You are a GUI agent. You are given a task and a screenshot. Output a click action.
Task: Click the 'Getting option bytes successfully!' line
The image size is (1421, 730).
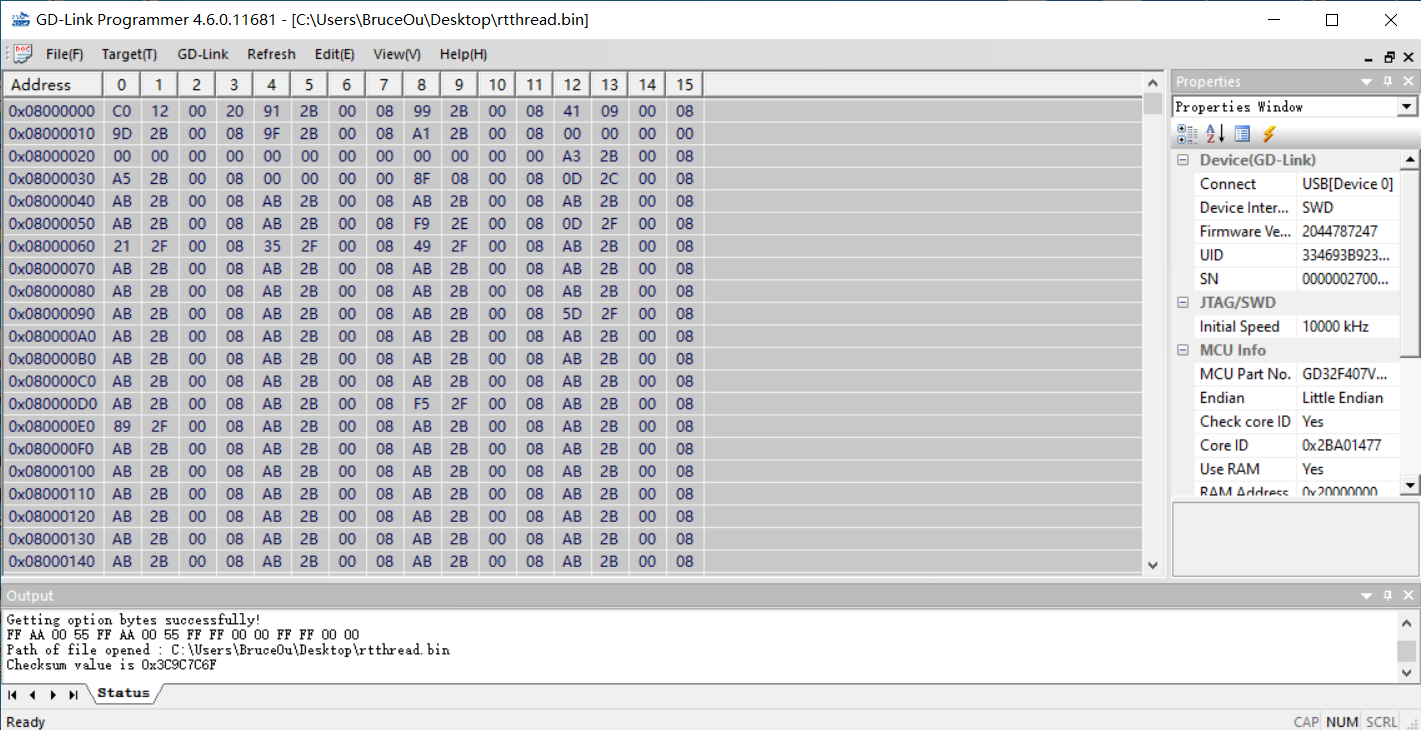pyautogui.click(x=134, y=620)
